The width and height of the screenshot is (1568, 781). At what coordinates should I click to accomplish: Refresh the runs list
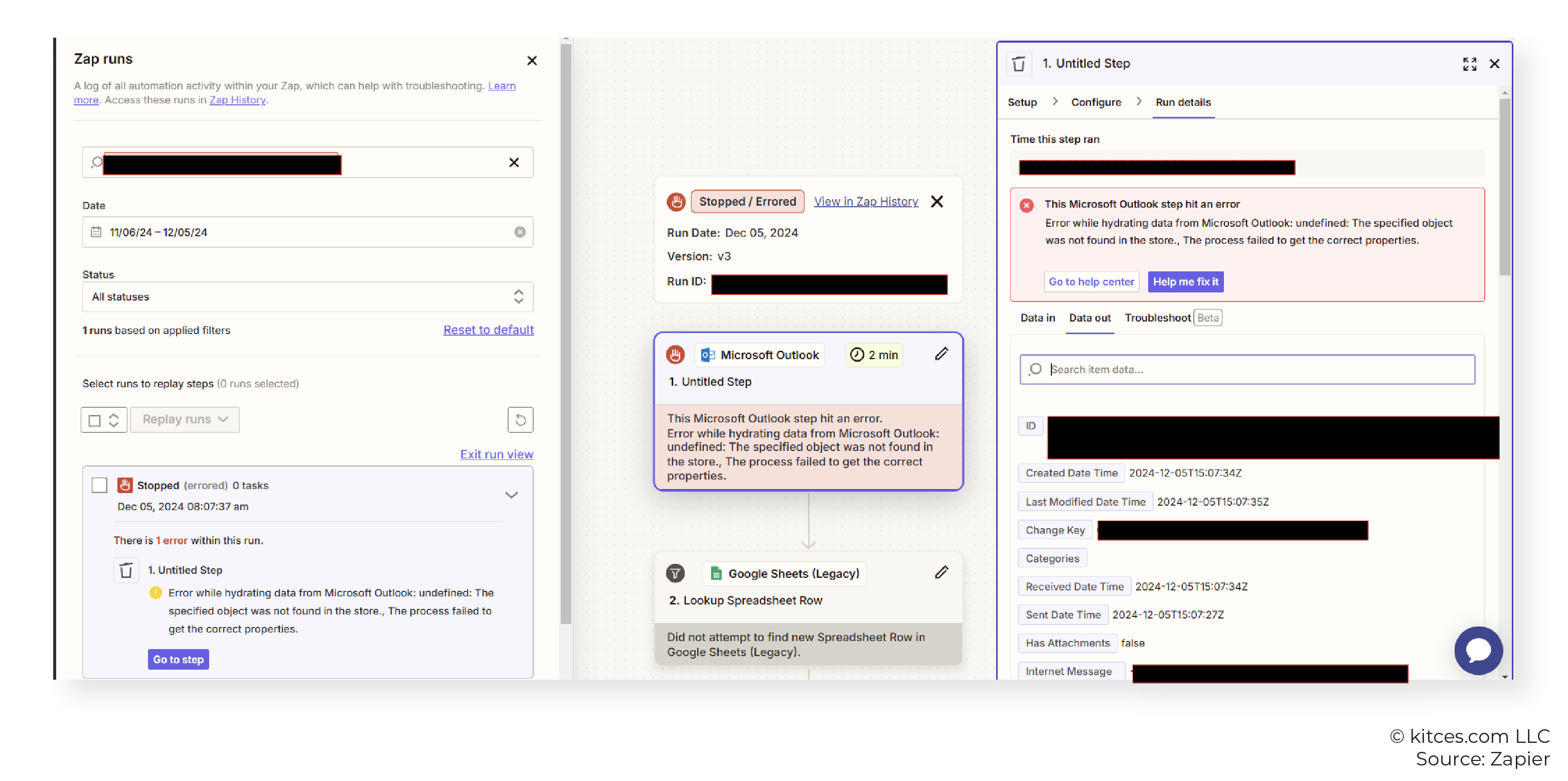click(520, 419)
